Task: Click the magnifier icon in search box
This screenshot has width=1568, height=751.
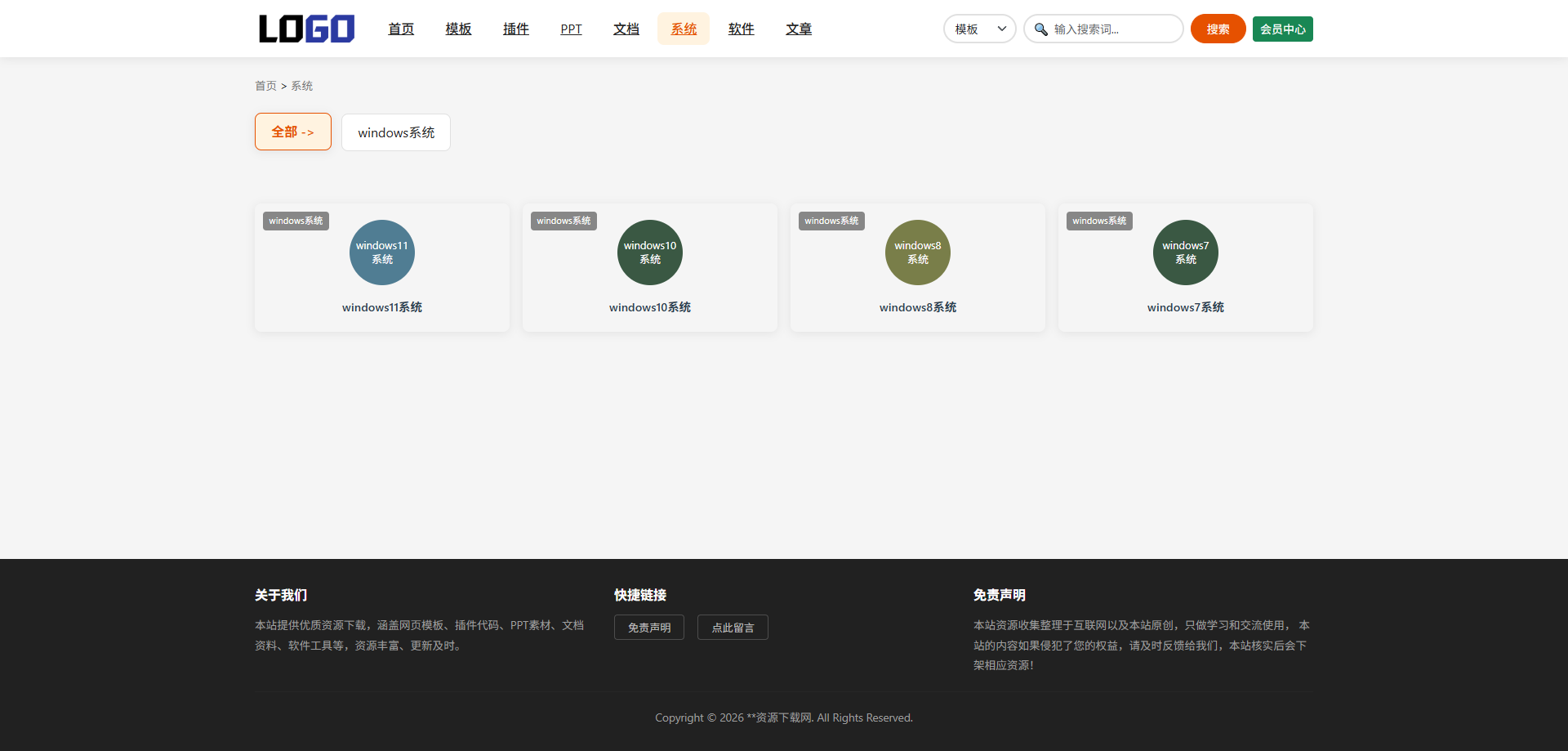Action: click(1041, 29)
